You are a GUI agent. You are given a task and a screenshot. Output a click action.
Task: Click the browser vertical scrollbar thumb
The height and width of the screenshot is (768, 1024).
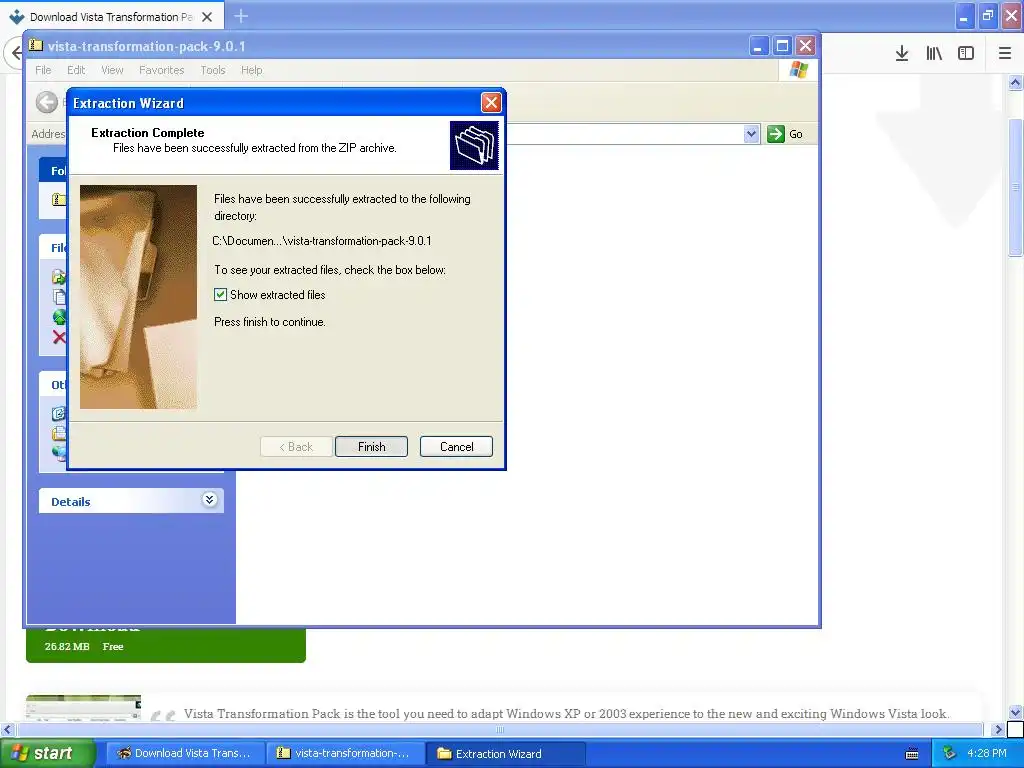tap(1016, 188)
